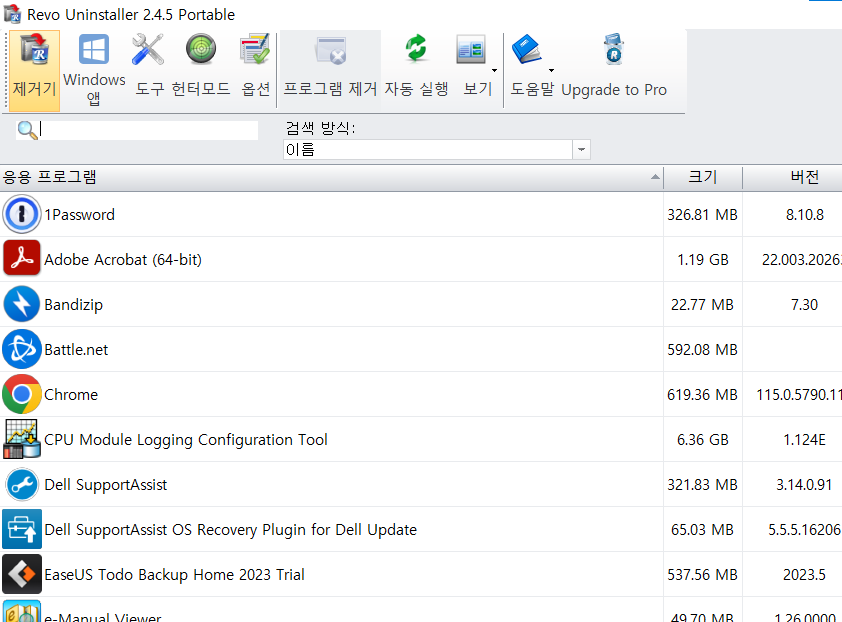Click the 프로그램 제거 toolbar button
Viewport: 842px width, 622px height.
(330, 70)
